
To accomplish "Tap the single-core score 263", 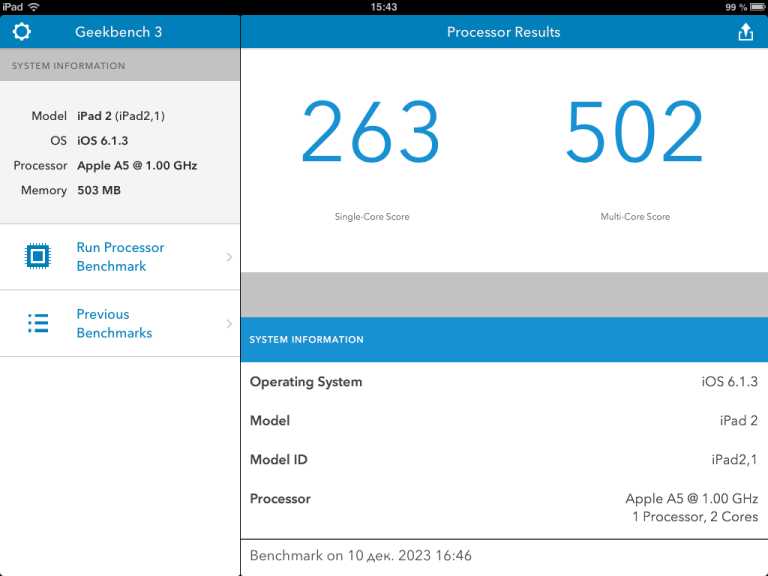I will pyautogui.click(x=371, y=131).
